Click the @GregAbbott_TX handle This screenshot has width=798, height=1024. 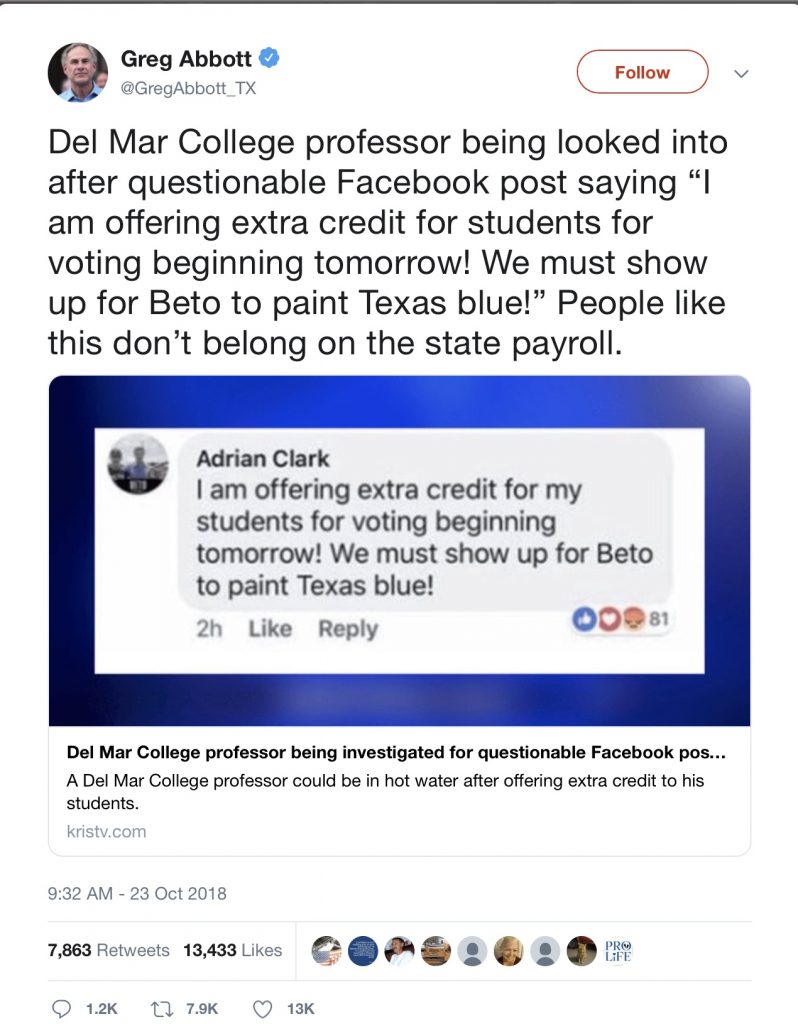tap(188, 88)
